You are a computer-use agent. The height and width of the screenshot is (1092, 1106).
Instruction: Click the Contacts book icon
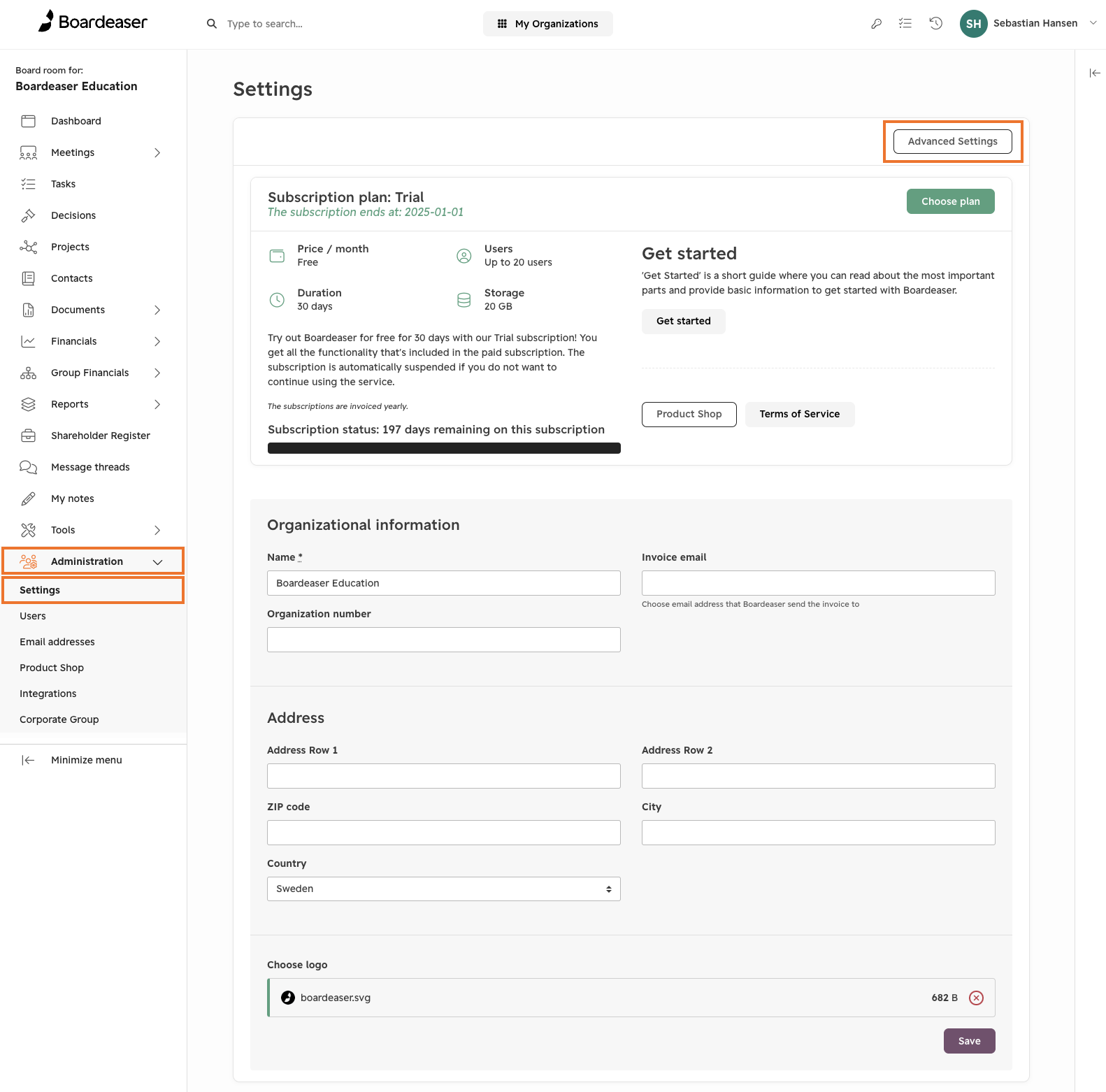[29, 278]
